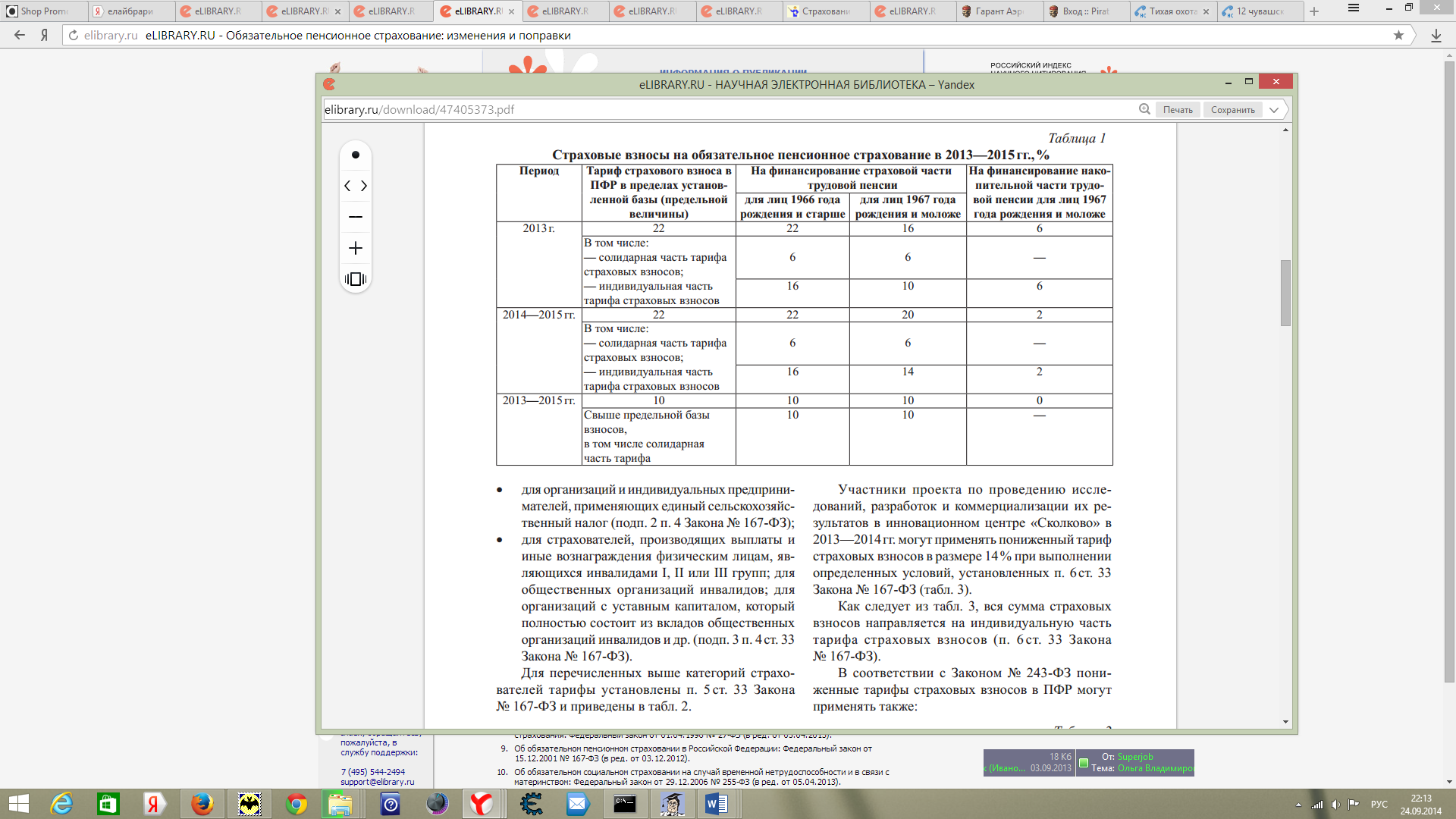This screenshot has width=1456, height=819.
Task: Click the 2013—2015 гг. row label
Action: (538, 400)
